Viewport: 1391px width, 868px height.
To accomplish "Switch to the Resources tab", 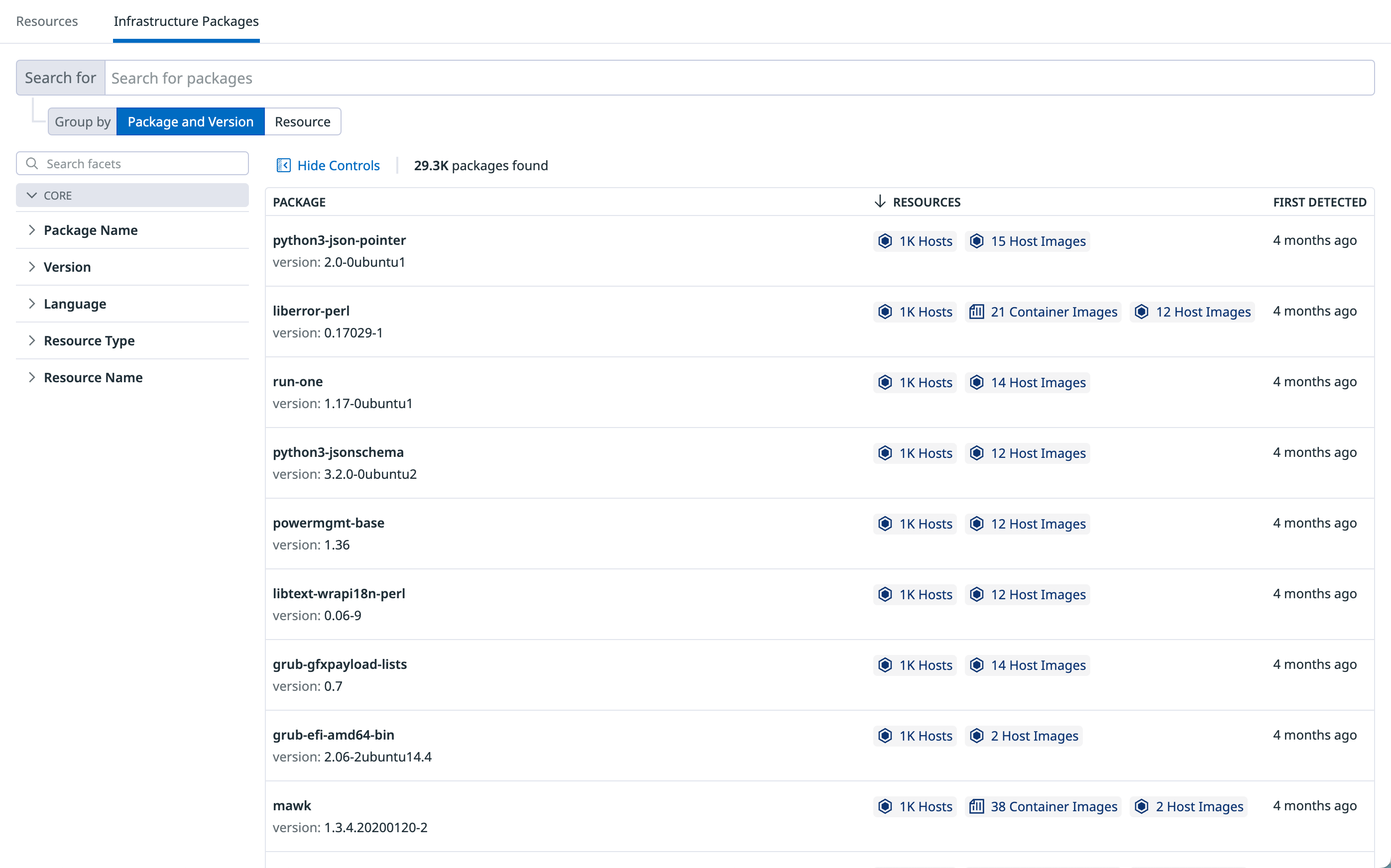I will [46, 21].
